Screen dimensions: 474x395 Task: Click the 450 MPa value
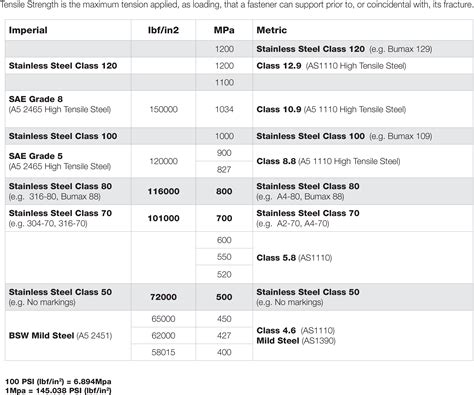224,319
